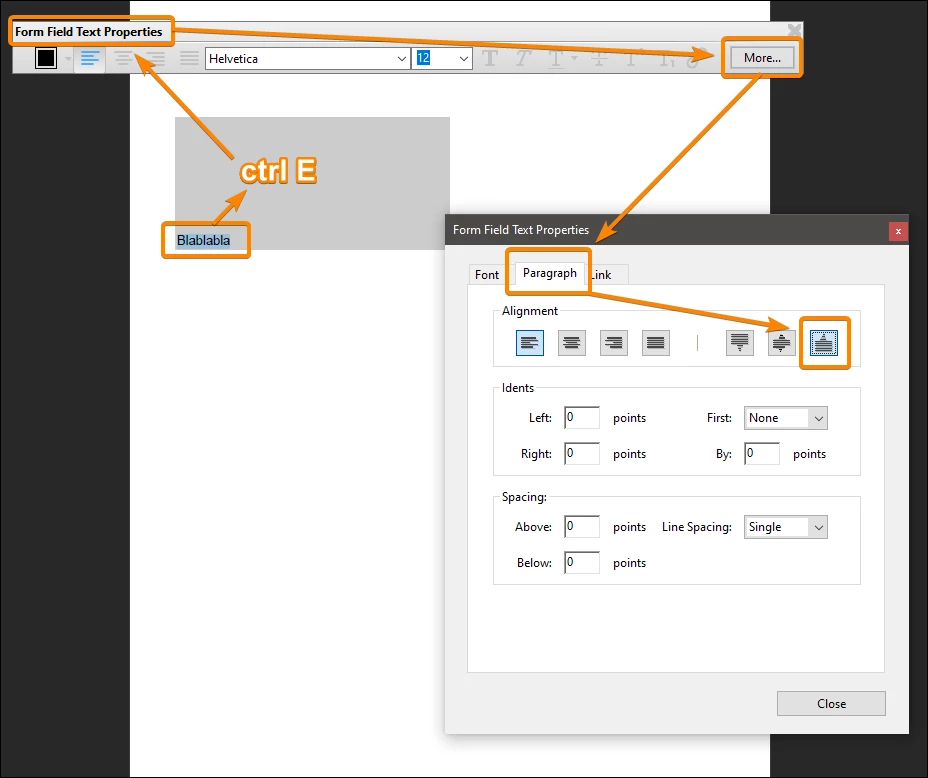Click the Above spacing points field
This screenshot has width=928, height=778.
click(582, 526)
